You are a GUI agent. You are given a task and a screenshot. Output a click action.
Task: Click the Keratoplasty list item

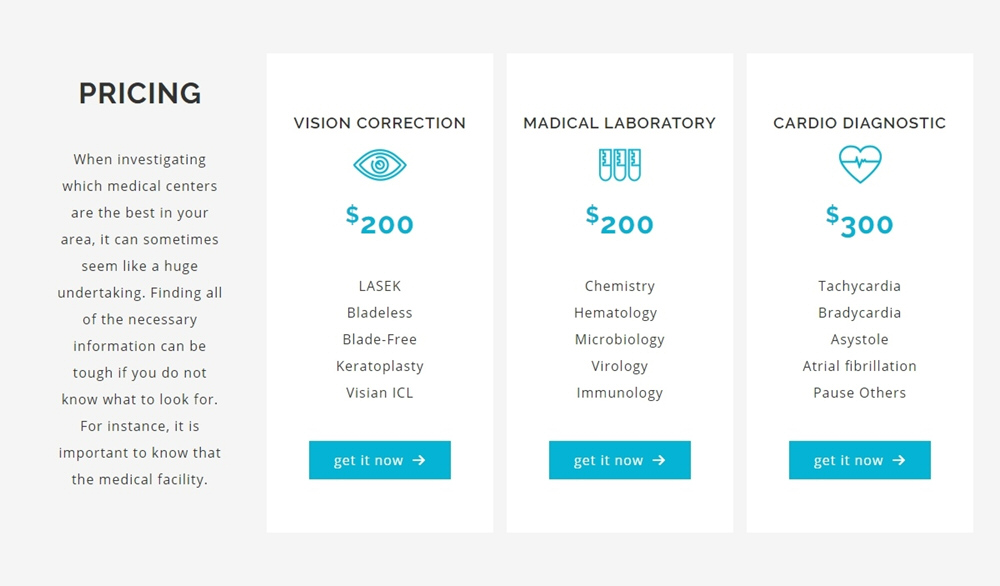click(x=379, y=367)
